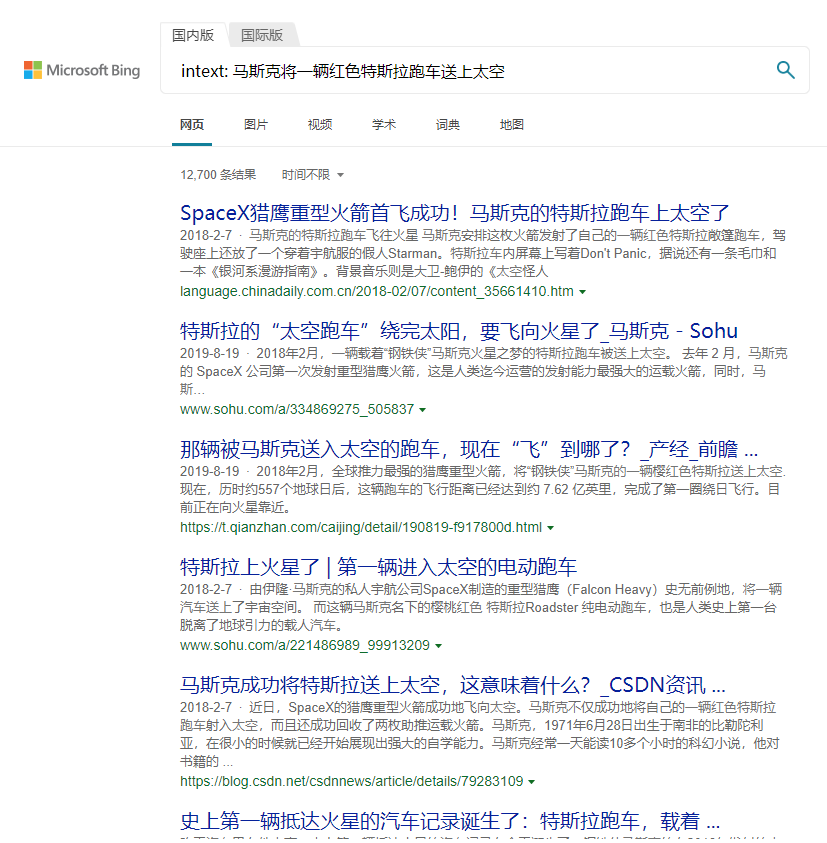Open the www.sohu.com/a/221486989_99913209 URL

[305, 645]
